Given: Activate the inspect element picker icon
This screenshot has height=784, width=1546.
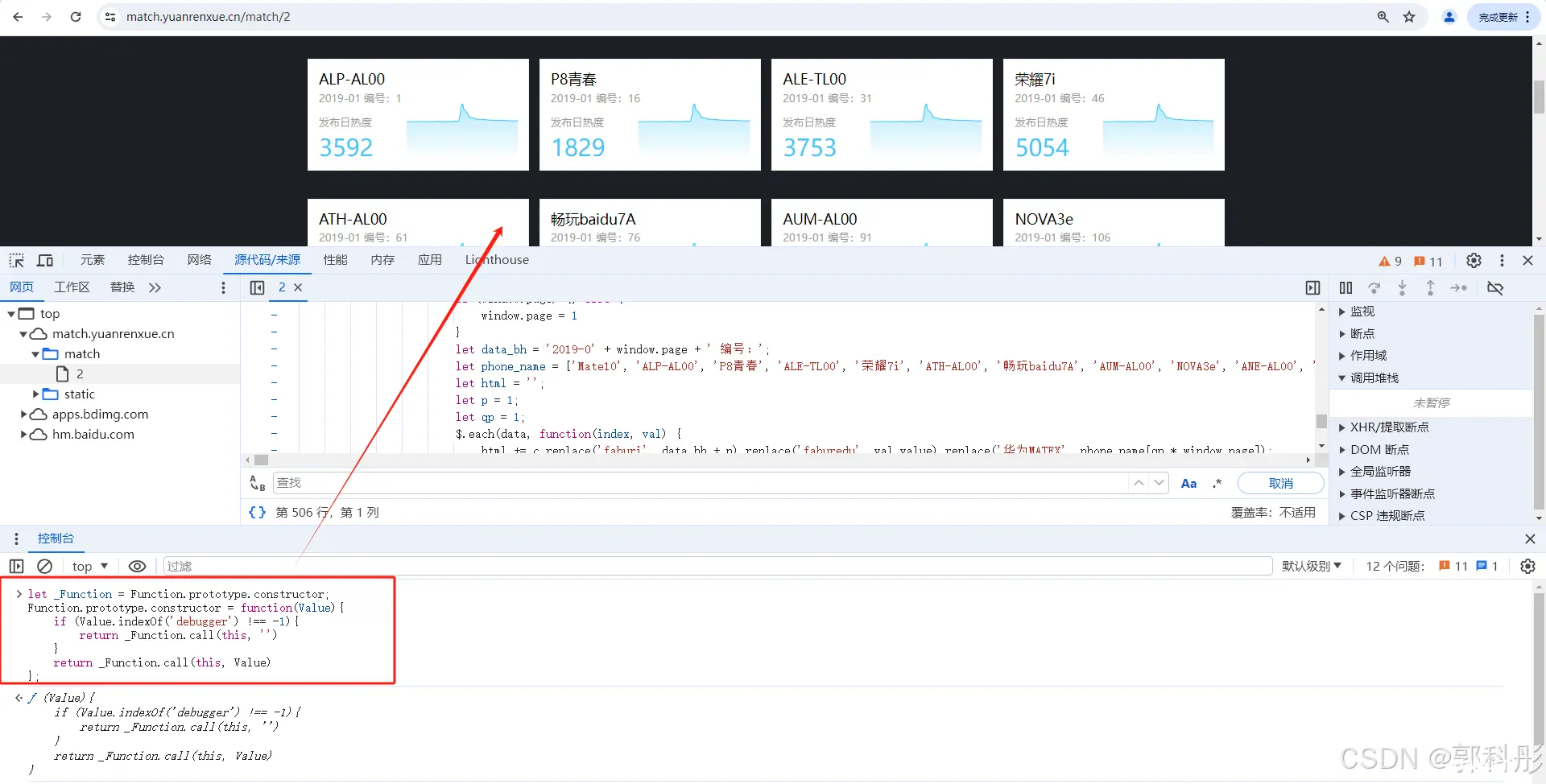Looking at the screenshot, I should (x=17, y=260).
